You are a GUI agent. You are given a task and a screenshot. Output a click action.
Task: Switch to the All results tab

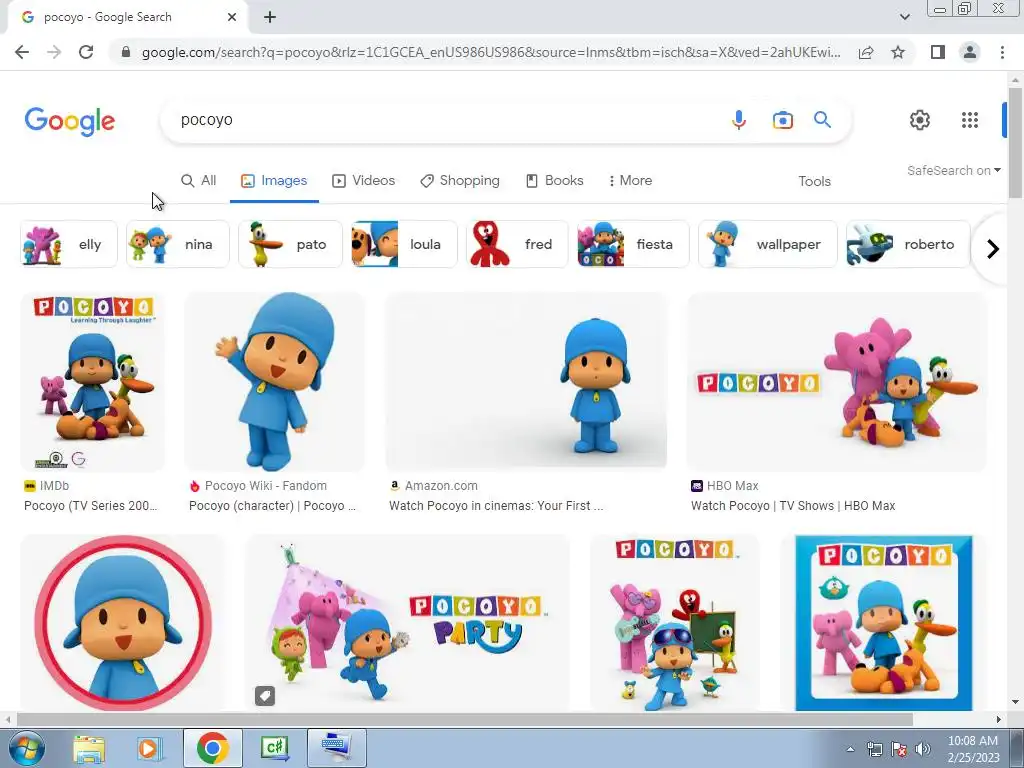pos(198,181)
